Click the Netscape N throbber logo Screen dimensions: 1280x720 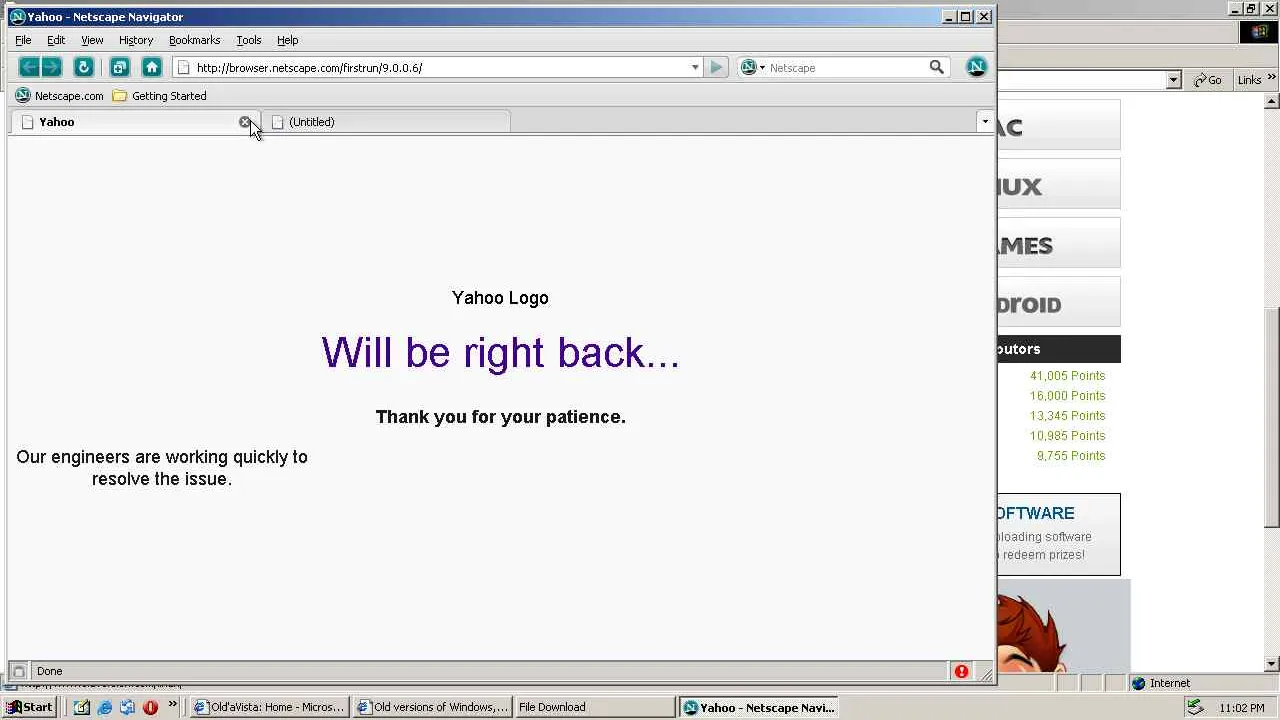pyautogui.click(x=976, y=67)
